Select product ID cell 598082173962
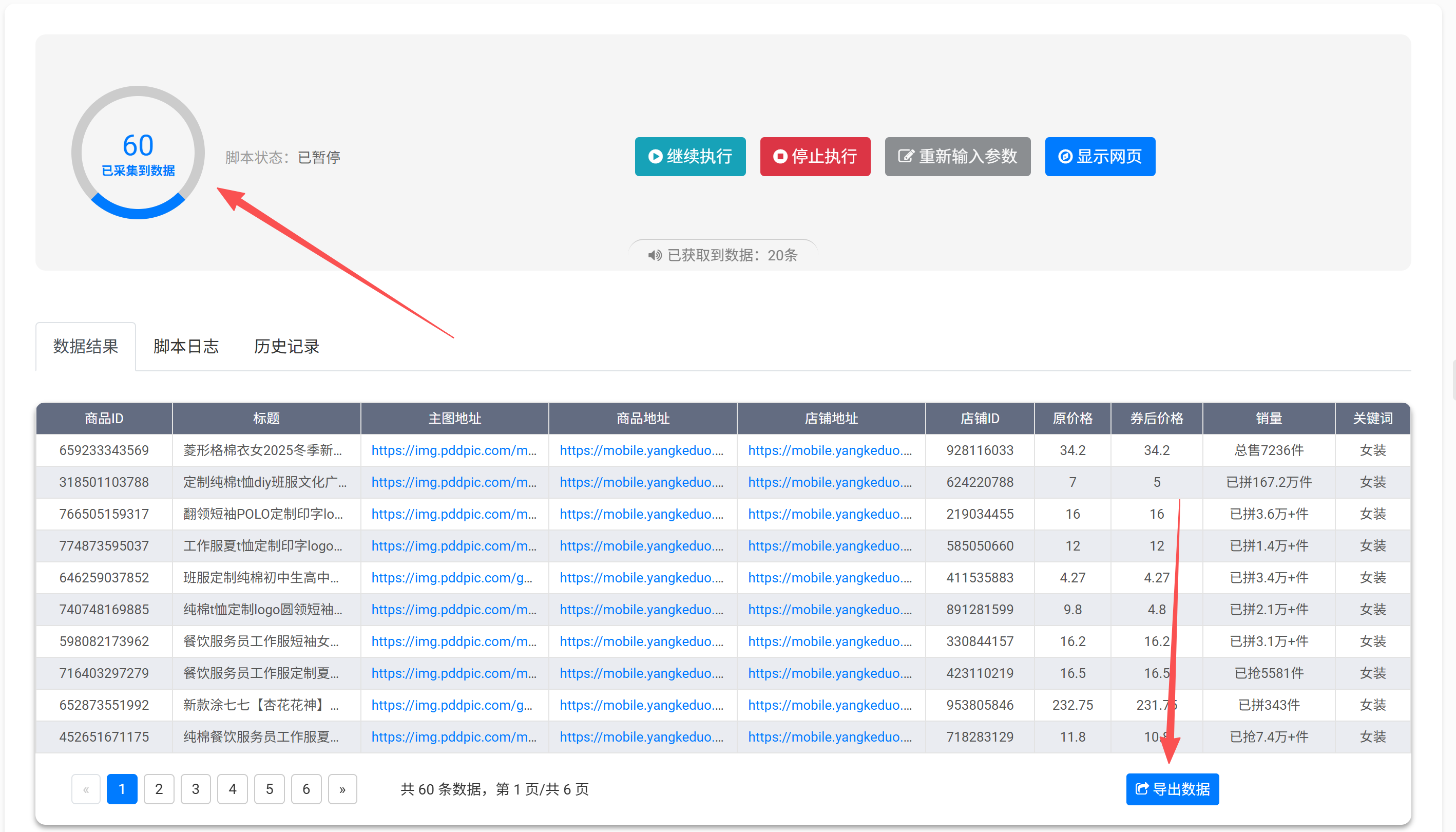The width and height of the screenshot is (1456, 832). coord(104,641)
